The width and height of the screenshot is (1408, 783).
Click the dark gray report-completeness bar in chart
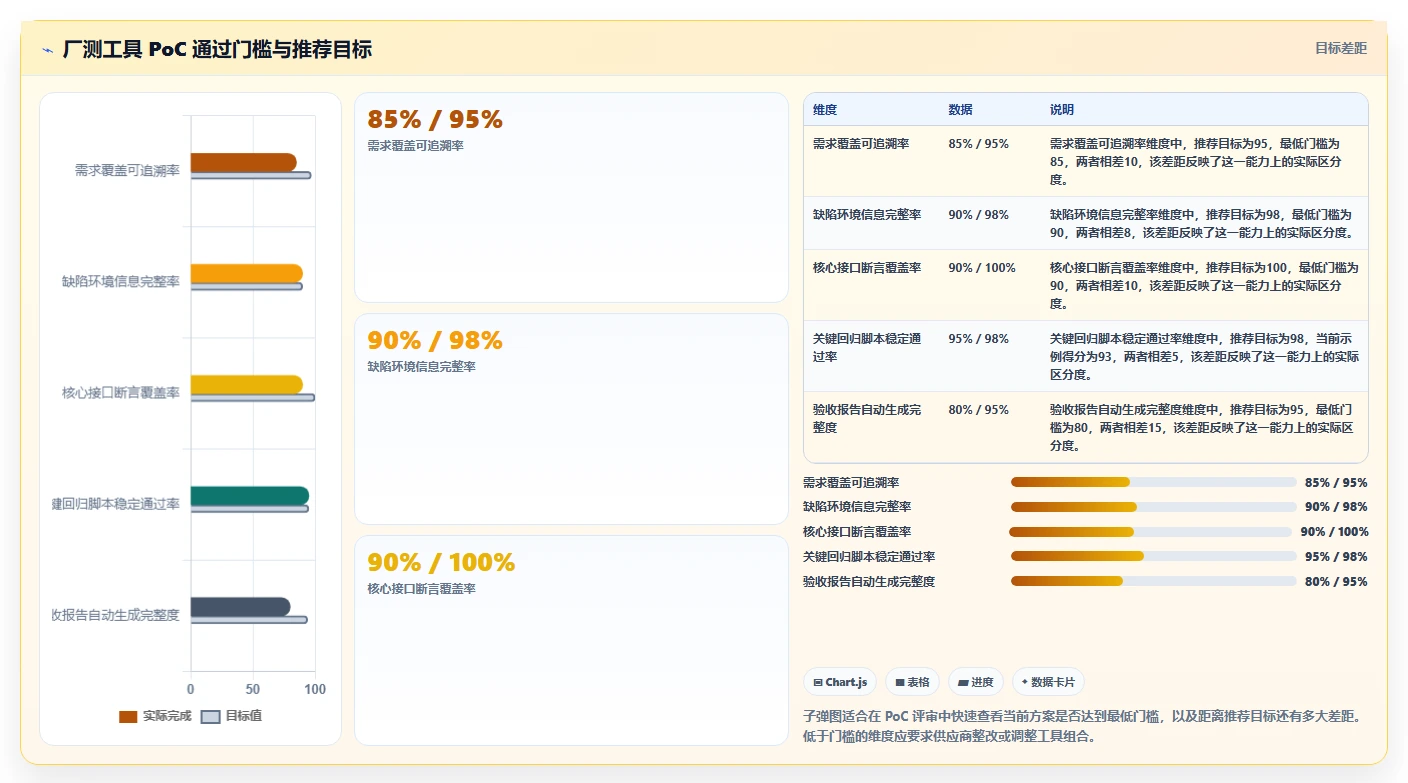pos(241,606)
